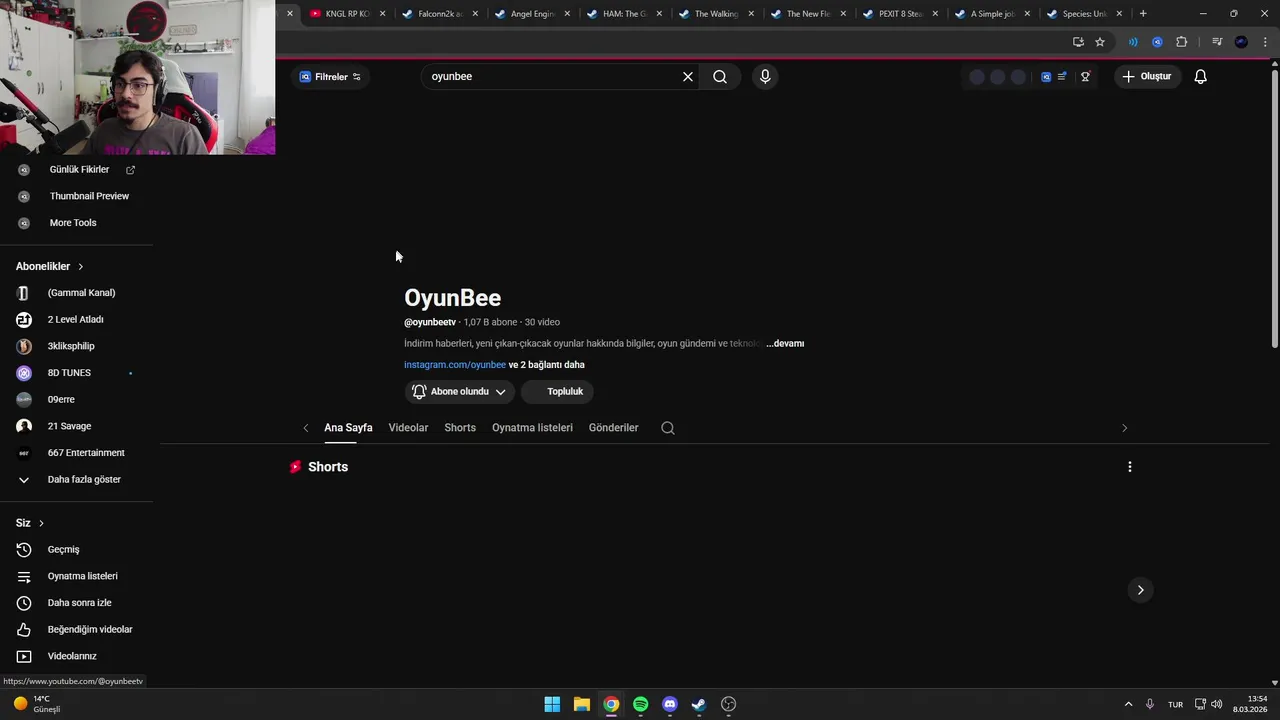Open new browser tab
The height and width of the screenshot is (720, 1280).
pyautogui.click(x=1143, y=14)
